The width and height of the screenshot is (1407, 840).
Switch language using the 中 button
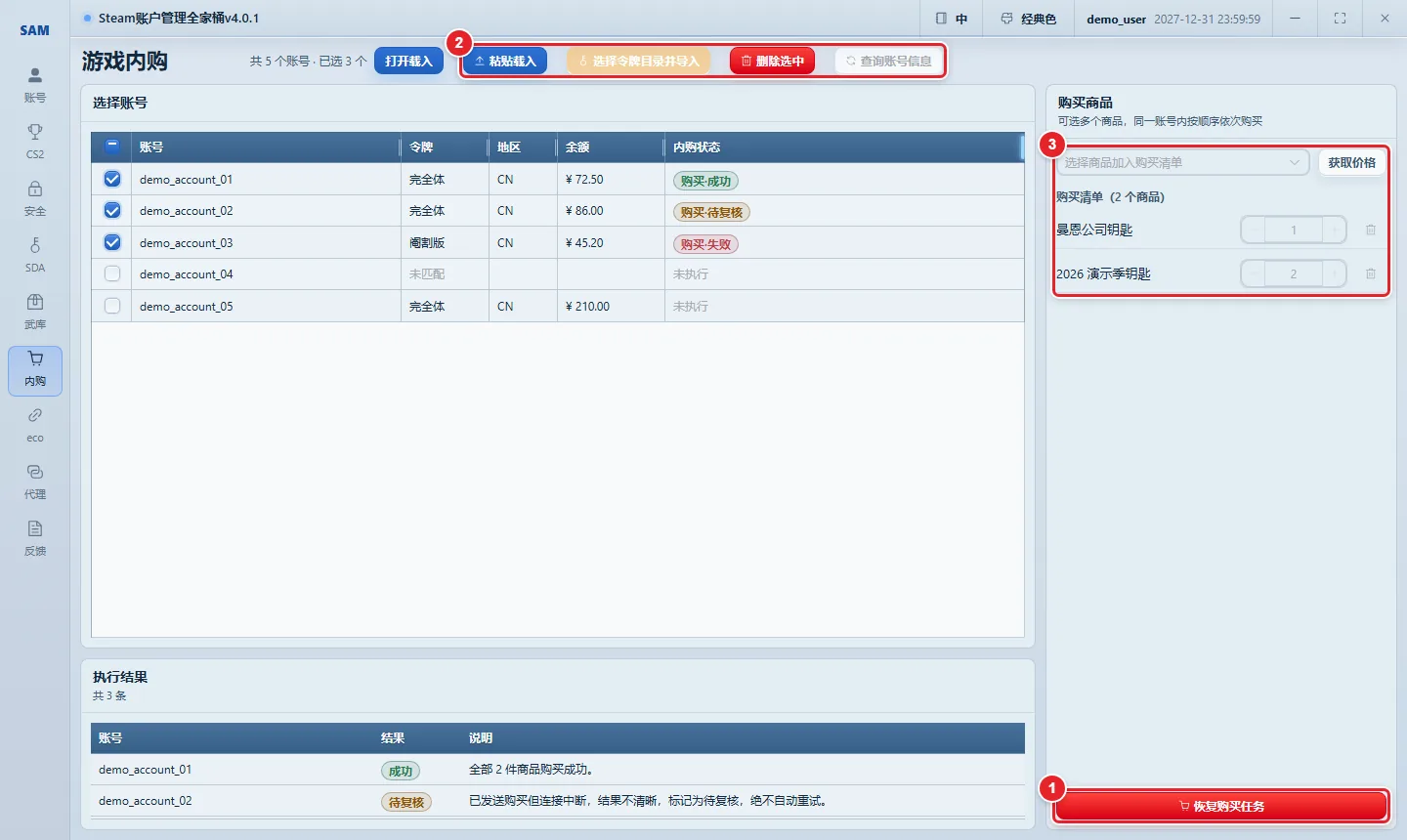tap(951, 19)
